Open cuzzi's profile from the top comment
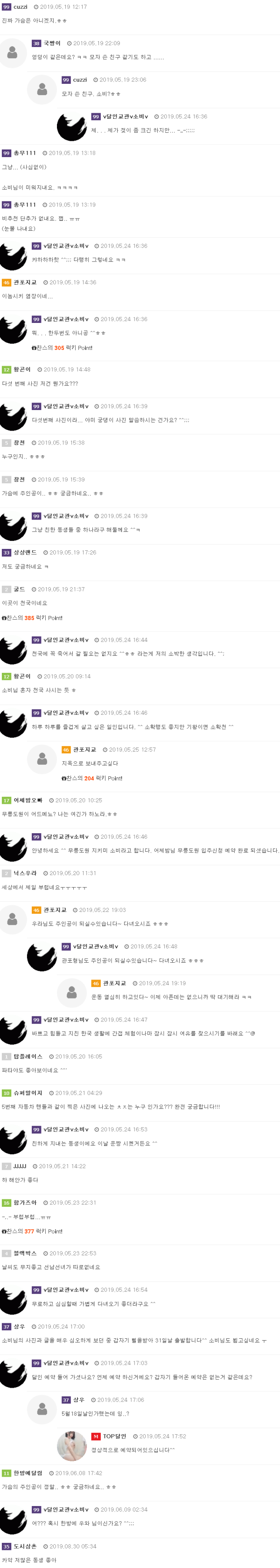Viewport: 280px width, 1568px height. 21,7
